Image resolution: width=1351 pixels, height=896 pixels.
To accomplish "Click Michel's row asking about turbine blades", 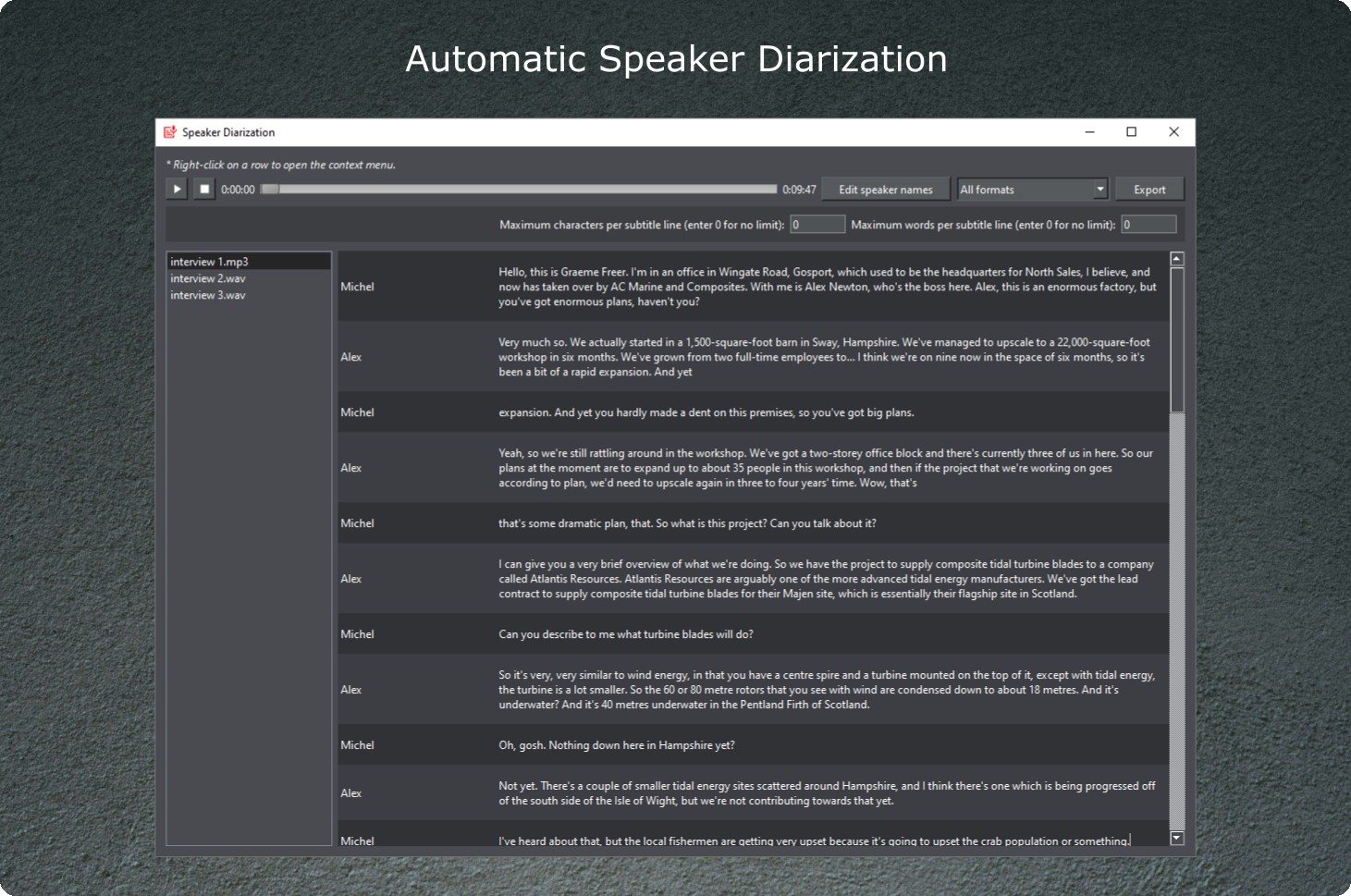I will (x=740, y=634).
